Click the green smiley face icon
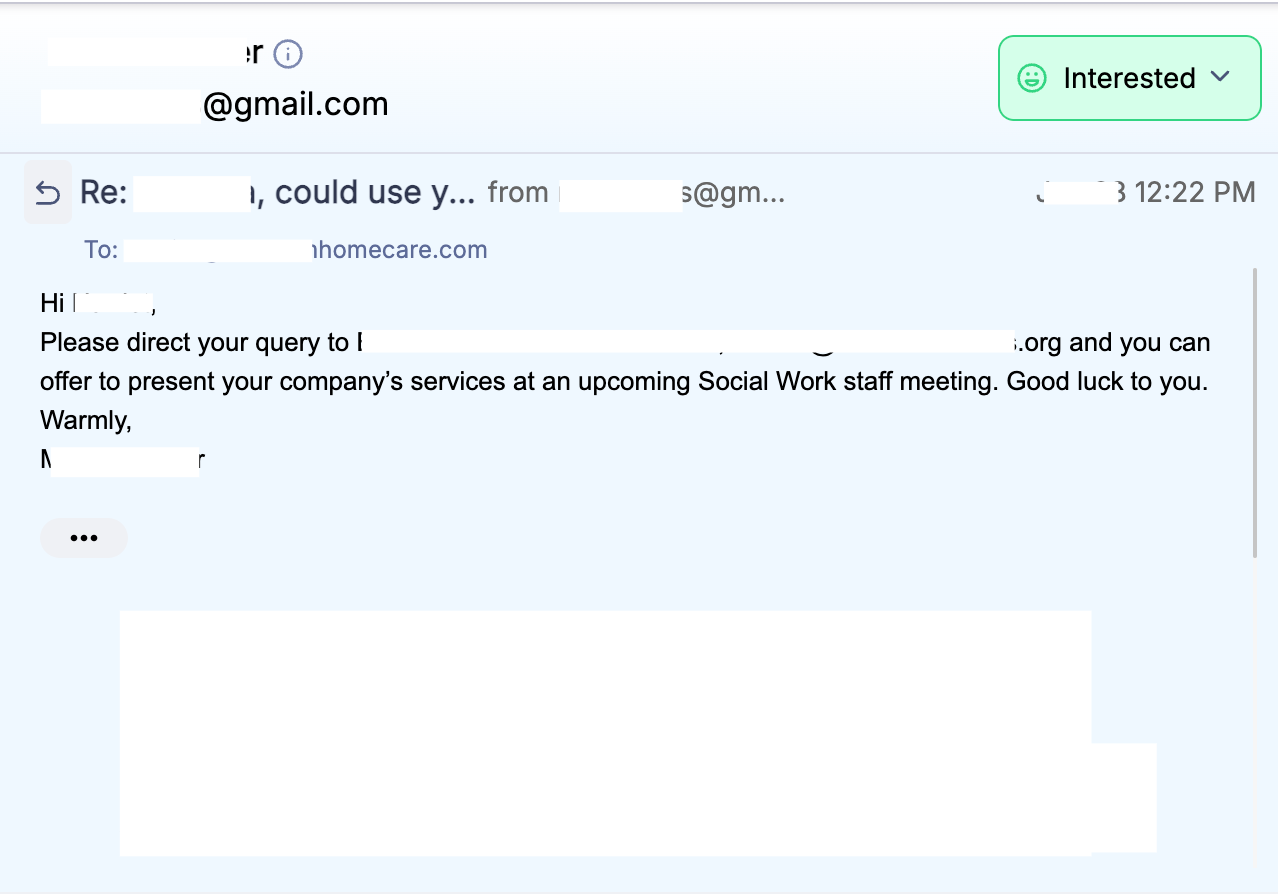The width and height of the screenshot is (1278, 896). coord(1031,78)
